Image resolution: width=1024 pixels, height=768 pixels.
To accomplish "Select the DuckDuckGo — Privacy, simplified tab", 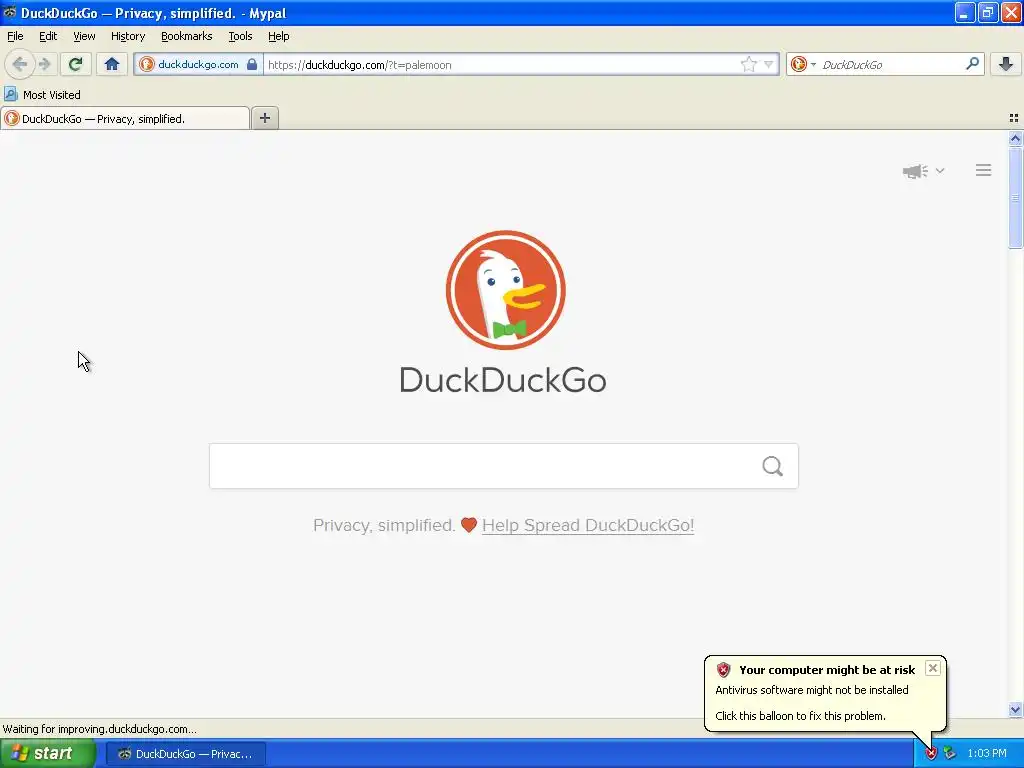I will (x=125, y=118).
